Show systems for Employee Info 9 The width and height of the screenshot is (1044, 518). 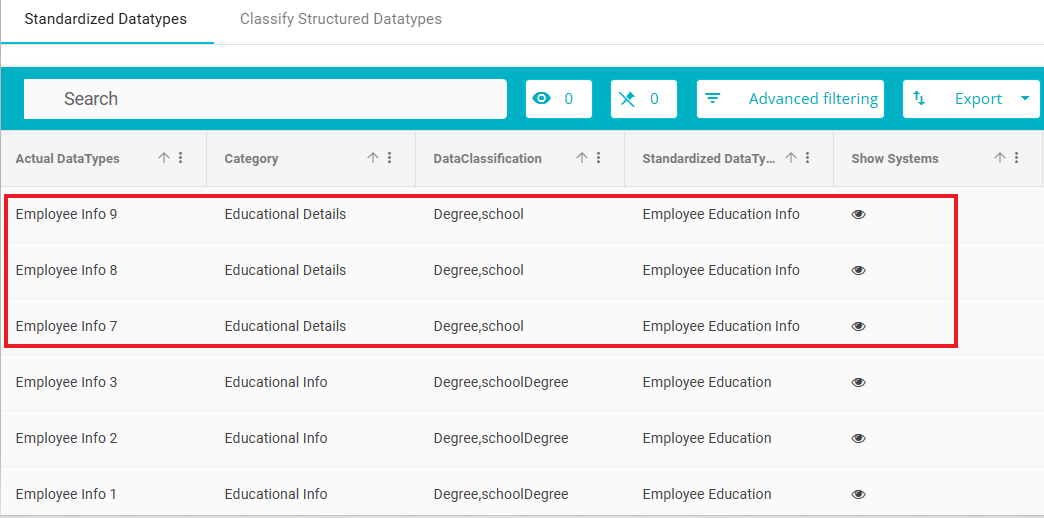(x=859, y=214)
